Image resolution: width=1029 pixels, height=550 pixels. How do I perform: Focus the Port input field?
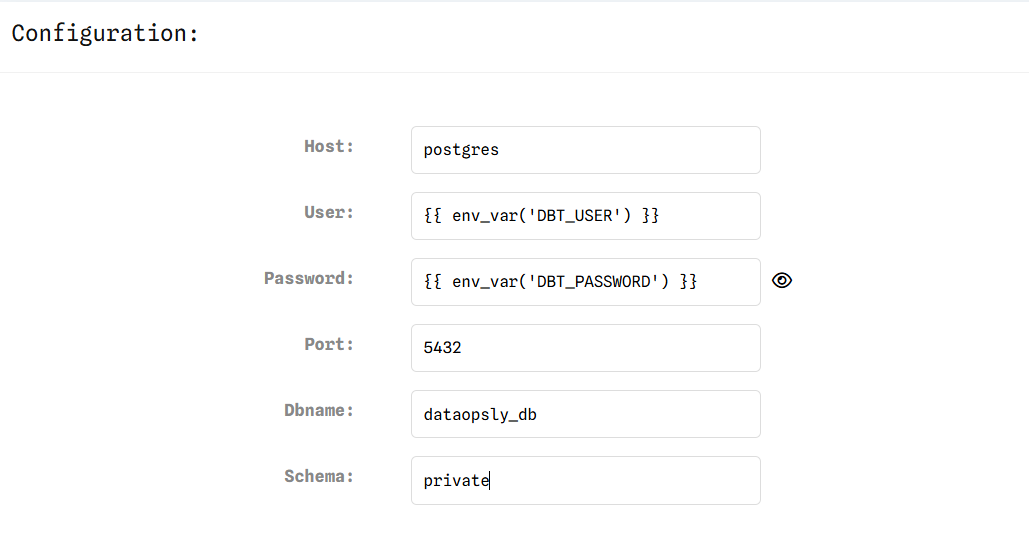pos(585,348)
